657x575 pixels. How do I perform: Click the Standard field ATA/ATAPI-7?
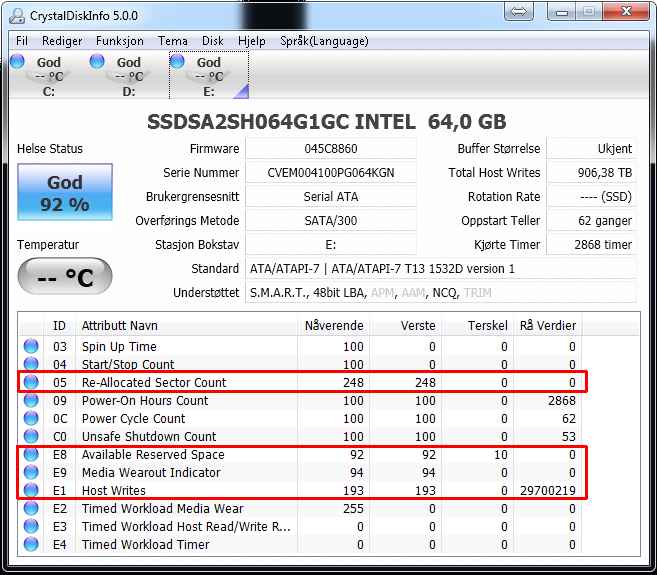[x=441, y=269]
